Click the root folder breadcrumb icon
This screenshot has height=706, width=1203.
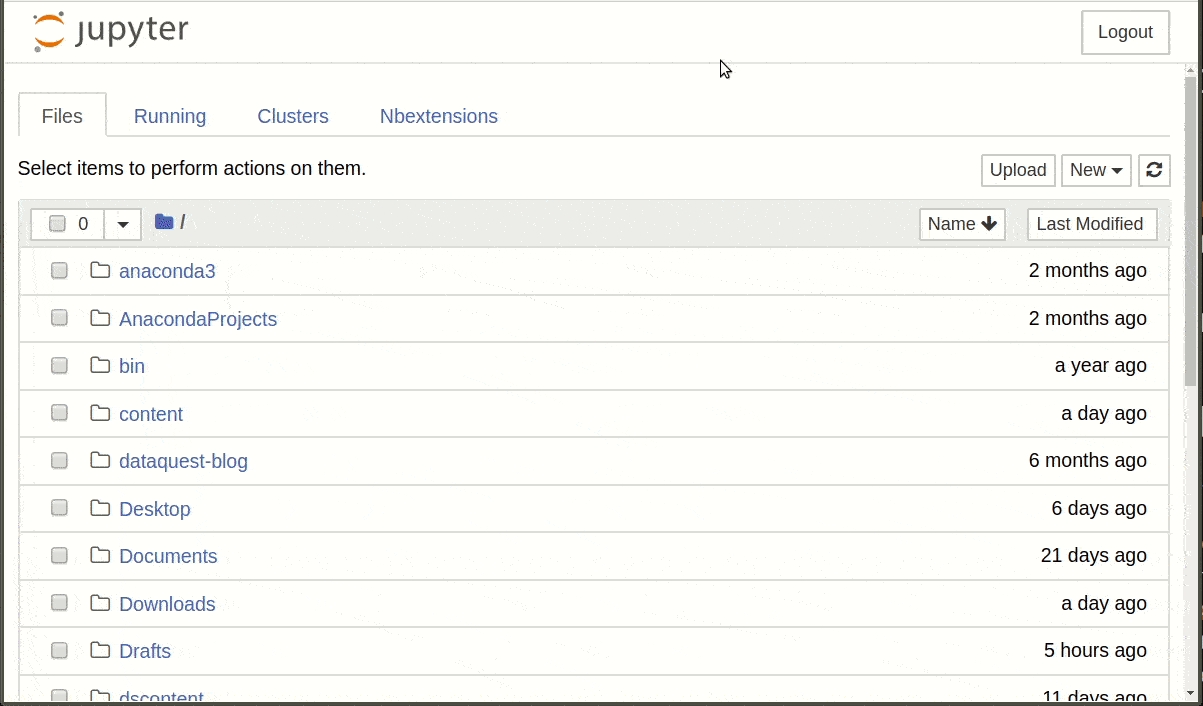tap(164, 222)
